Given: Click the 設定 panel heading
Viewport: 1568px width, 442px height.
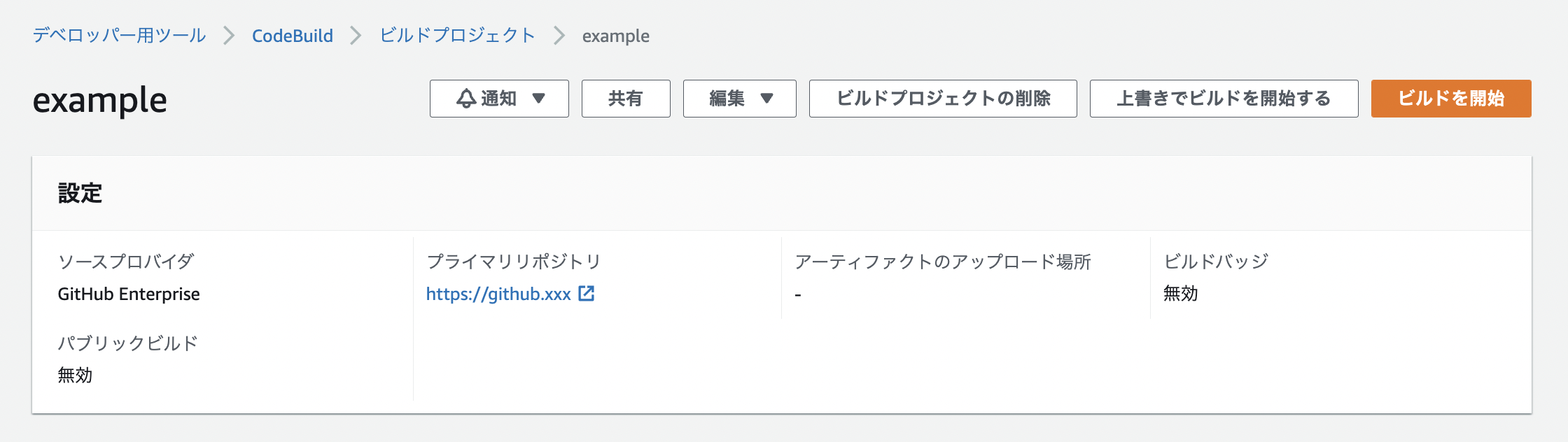Looking at the screenshot, I should [80, 193].
